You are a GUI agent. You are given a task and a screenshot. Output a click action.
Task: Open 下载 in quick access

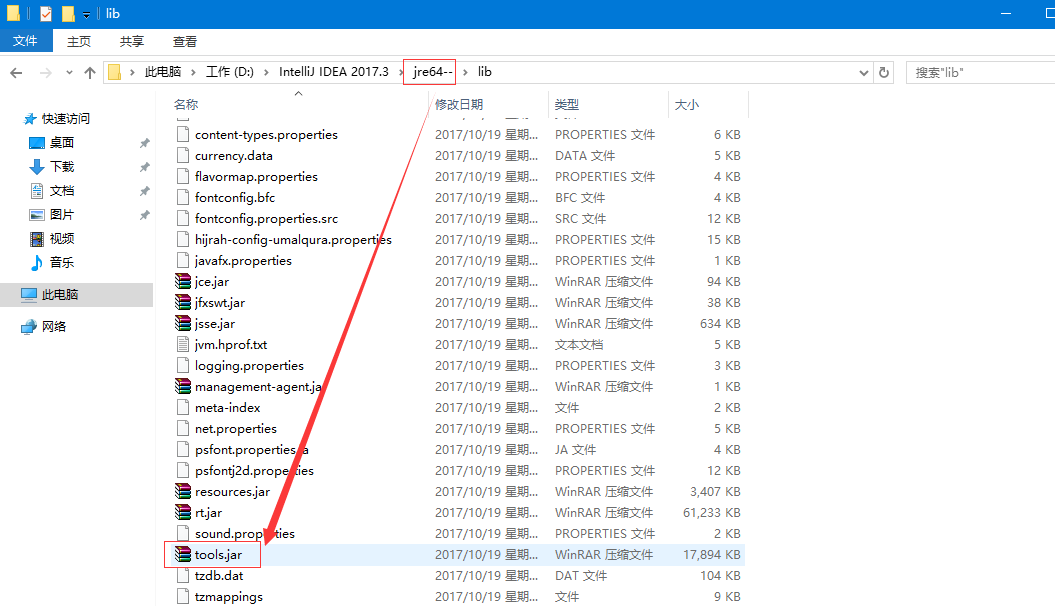click(x=61, y=167)
